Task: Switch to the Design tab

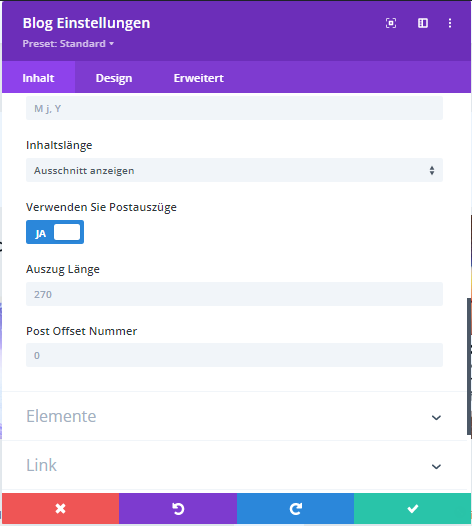Action: pyautogui.click(x=114, y=78)
